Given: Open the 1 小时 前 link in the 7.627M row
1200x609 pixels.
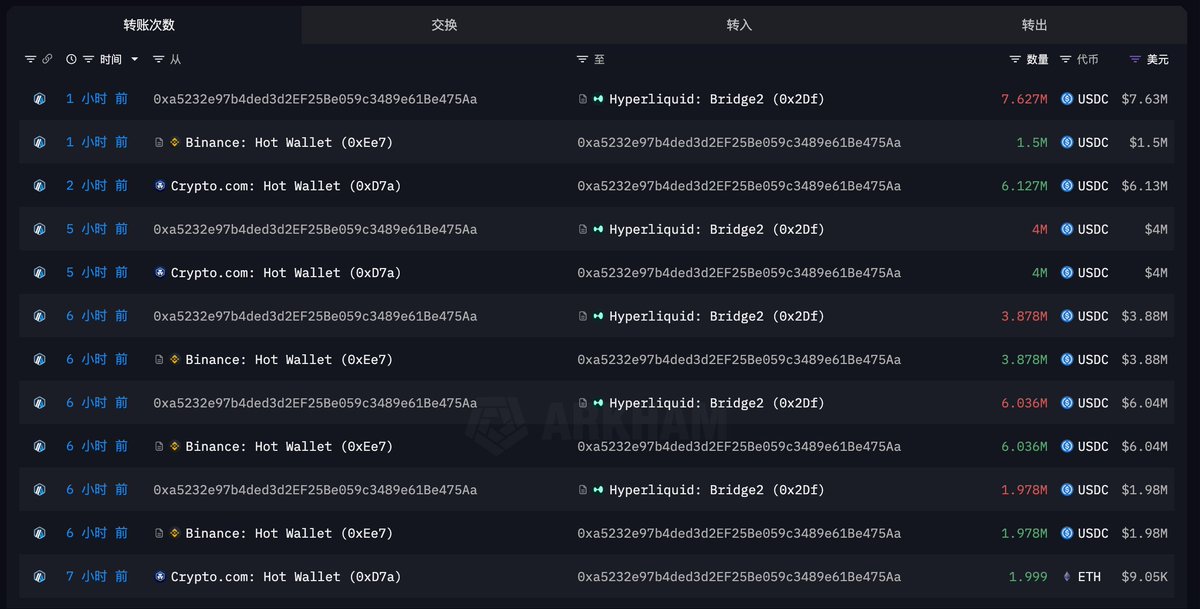Looking at the screenshot, I should [x=97, y=99].
